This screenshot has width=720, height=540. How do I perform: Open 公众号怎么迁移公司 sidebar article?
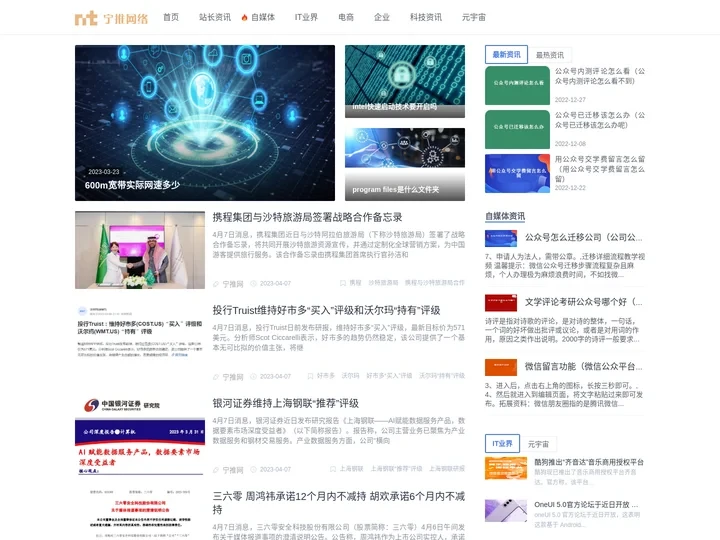click(584, 237)
